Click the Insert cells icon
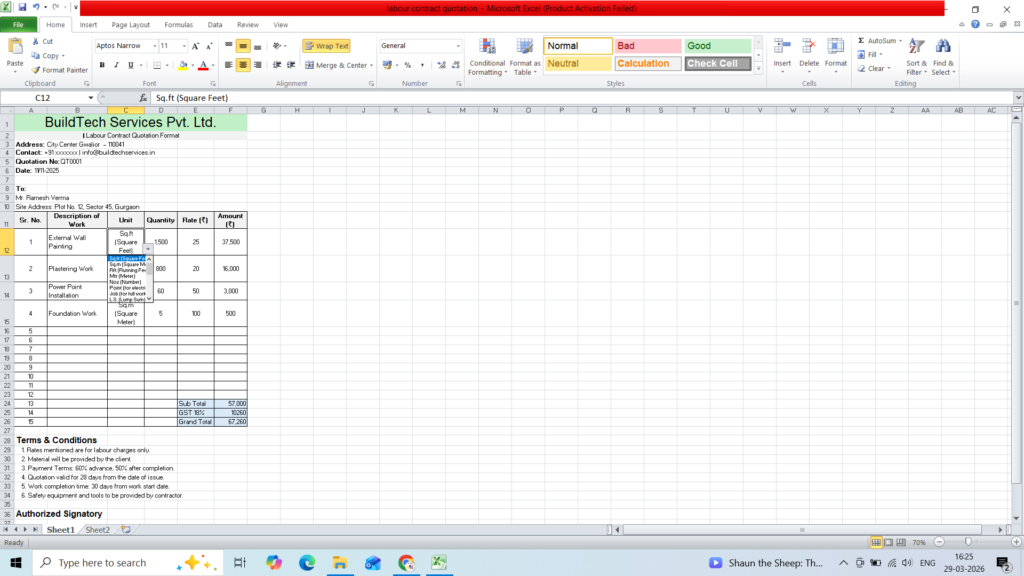 782,47
